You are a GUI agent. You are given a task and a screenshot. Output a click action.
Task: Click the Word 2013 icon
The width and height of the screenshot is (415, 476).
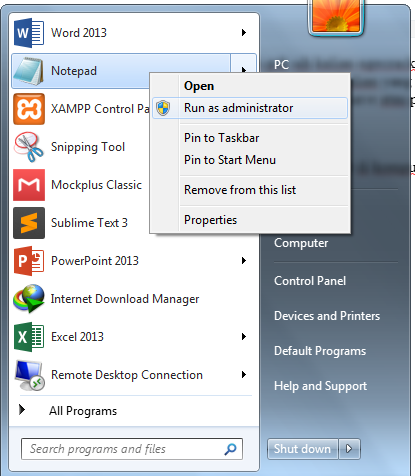[x=29, y=33]
